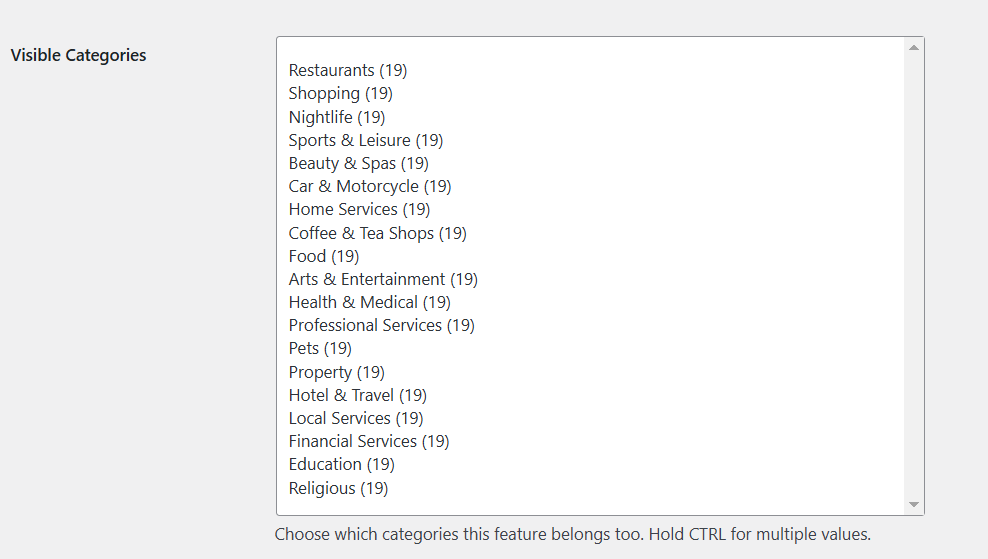The image size is (988, 559).
Task: Pick Professional Services (19) from the list
Action: [x=381, y=325]
